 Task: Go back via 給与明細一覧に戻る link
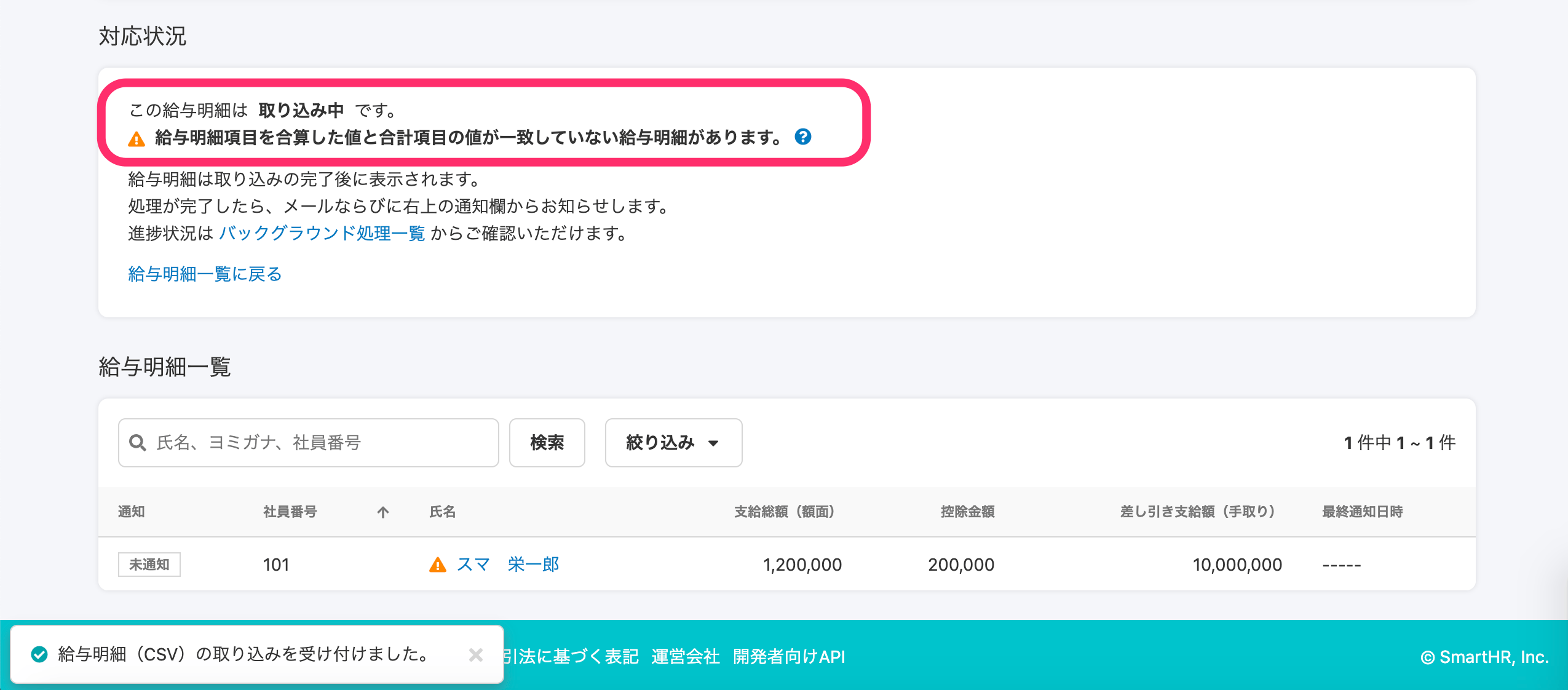click(205, 274)
